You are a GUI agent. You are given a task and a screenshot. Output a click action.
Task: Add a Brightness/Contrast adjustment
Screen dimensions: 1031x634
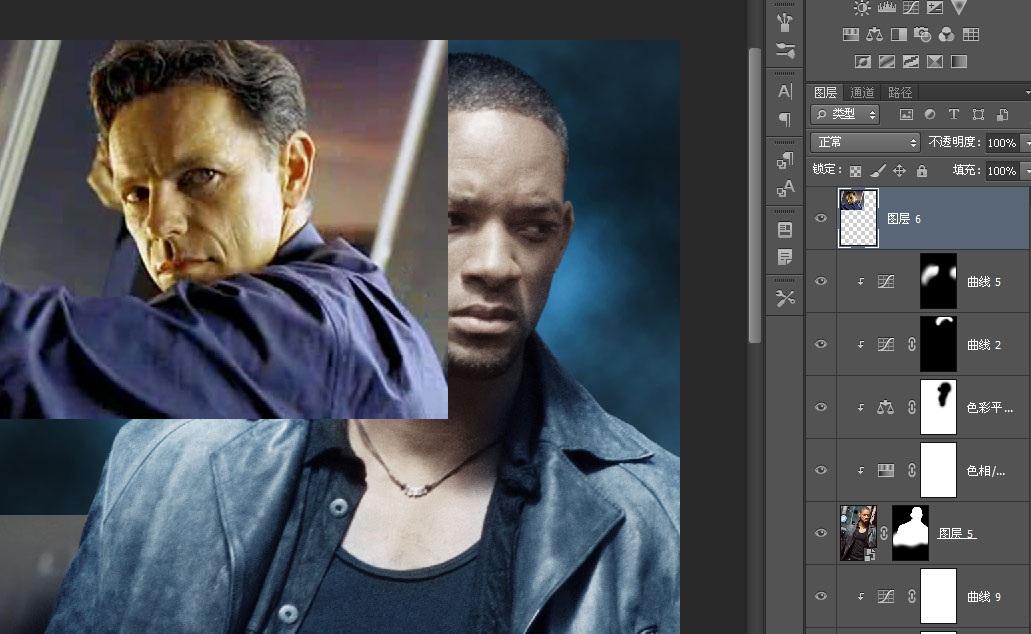(862, 8)
